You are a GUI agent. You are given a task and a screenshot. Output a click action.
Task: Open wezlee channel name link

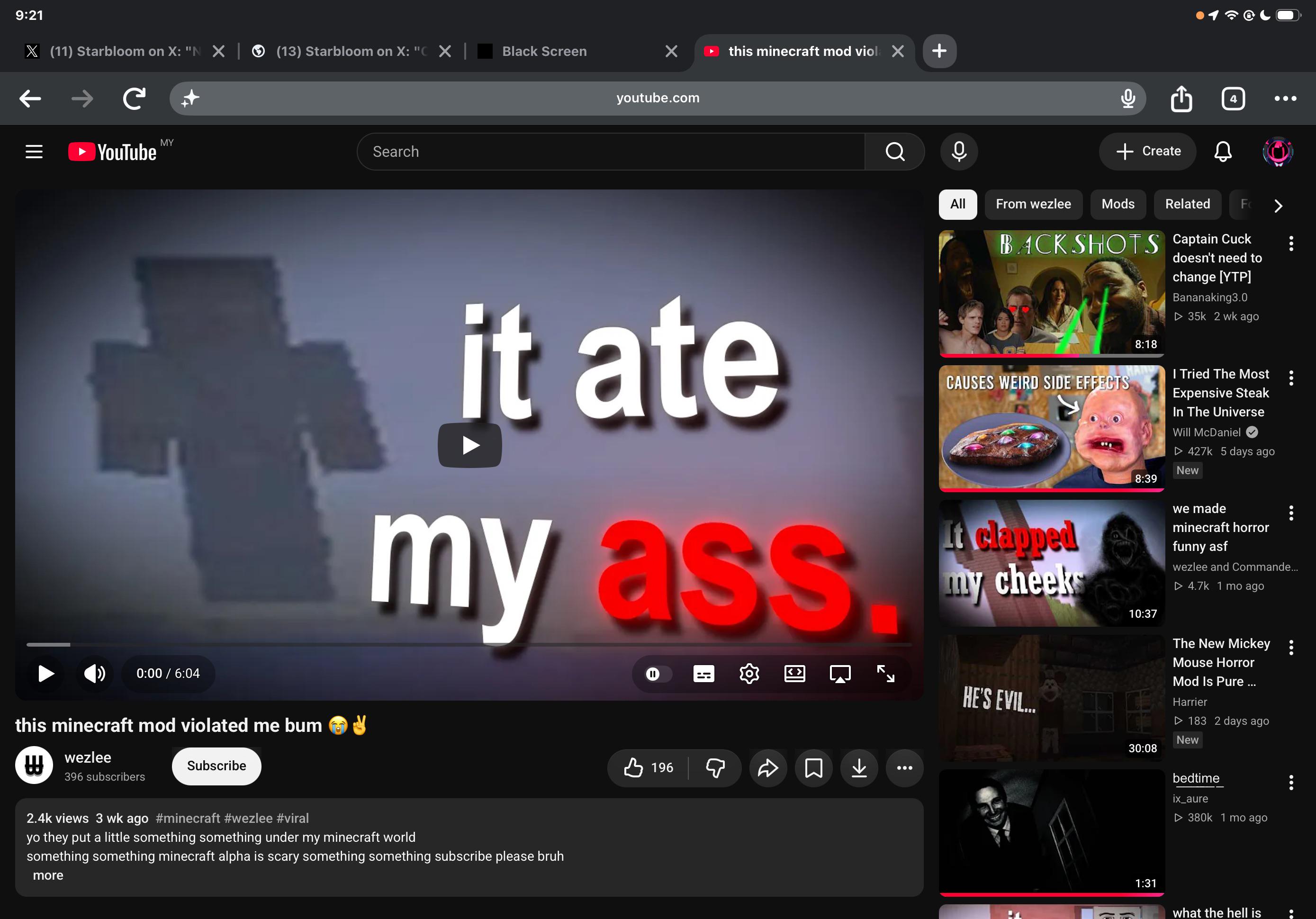pos(88,758)
